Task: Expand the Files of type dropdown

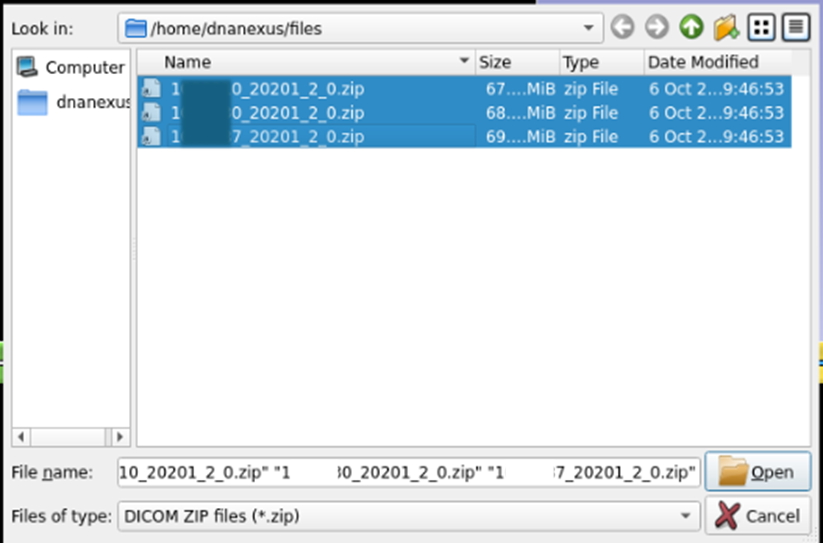Action: 686,516
